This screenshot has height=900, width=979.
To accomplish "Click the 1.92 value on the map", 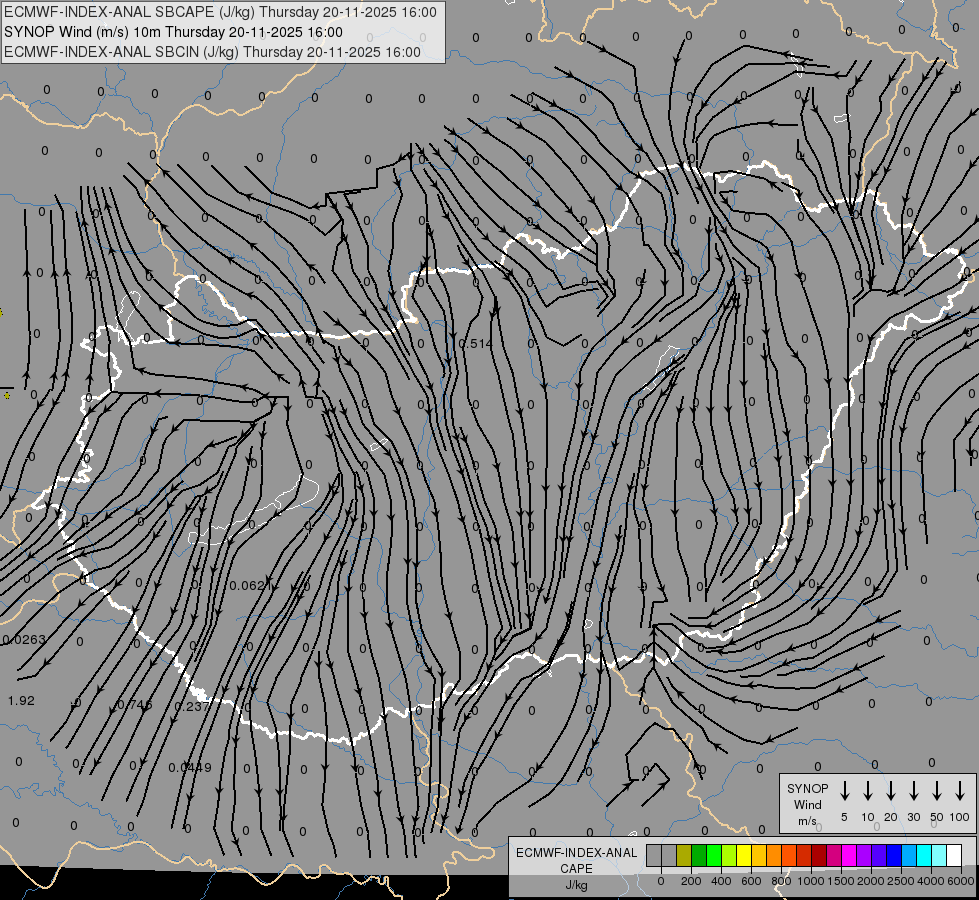I will [x=21, y=700].
